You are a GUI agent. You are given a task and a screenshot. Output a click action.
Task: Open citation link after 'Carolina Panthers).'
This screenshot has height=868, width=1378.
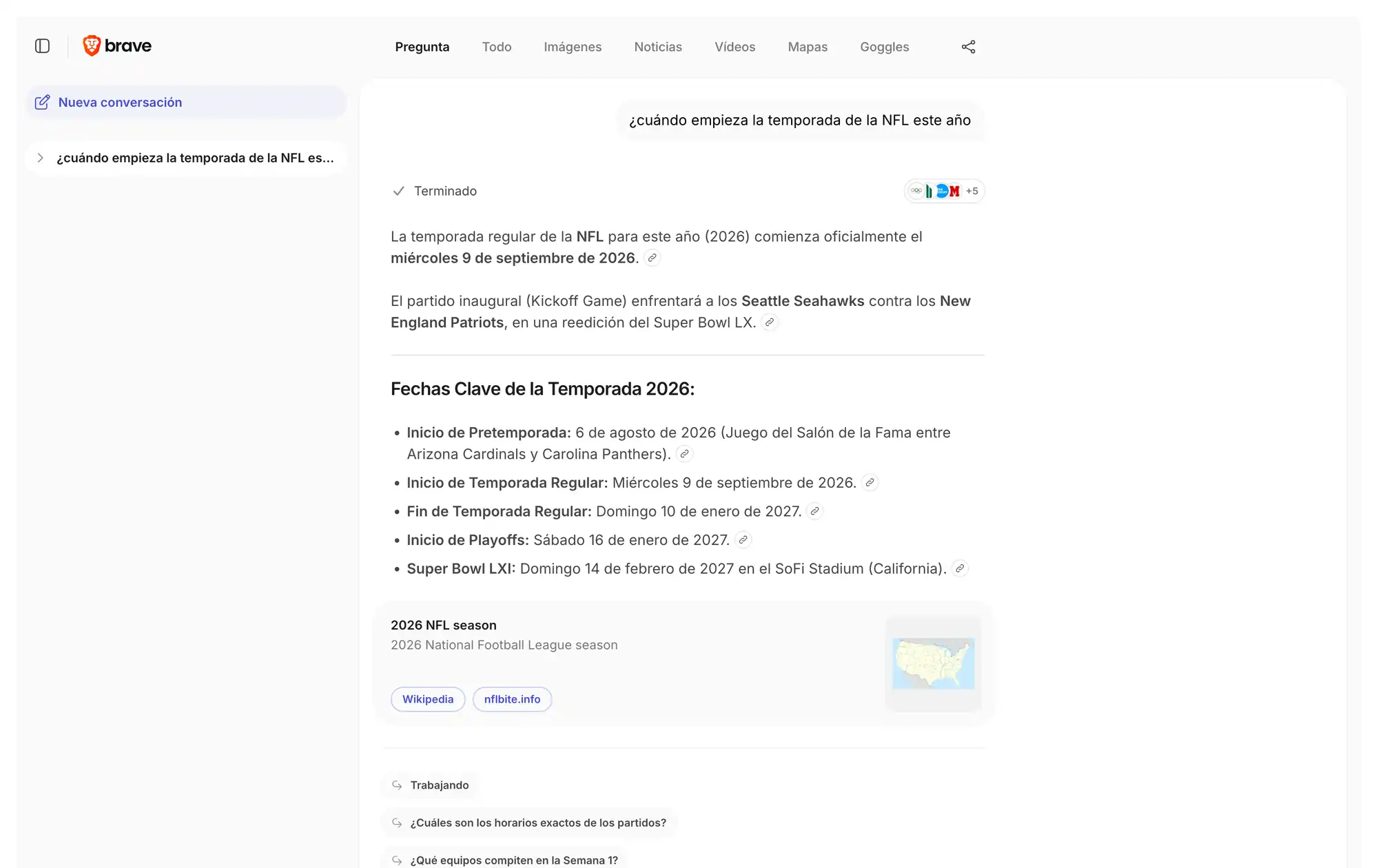coord(684,454)
